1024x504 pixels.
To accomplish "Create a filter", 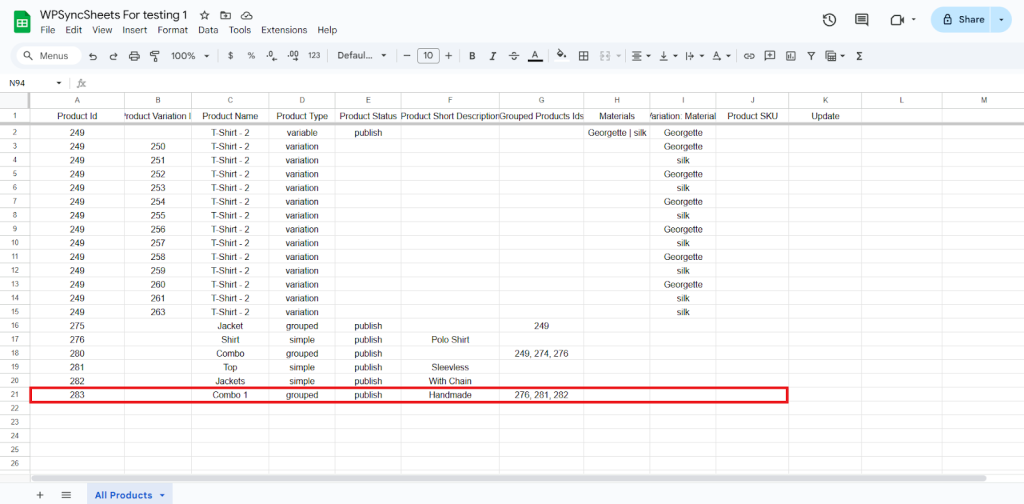I will coord(811,56).
